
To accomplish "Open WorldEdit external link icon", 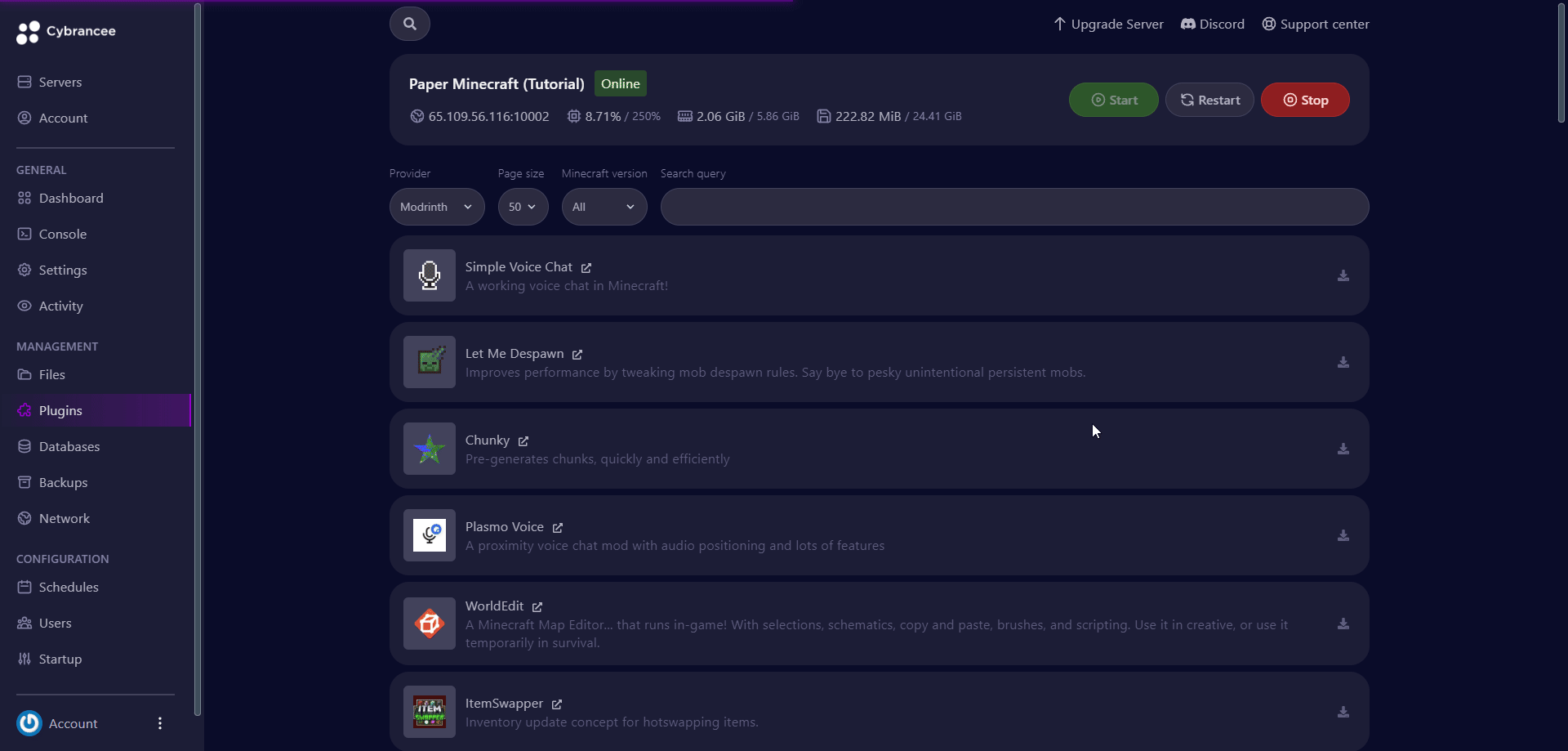I will (537, 607).
